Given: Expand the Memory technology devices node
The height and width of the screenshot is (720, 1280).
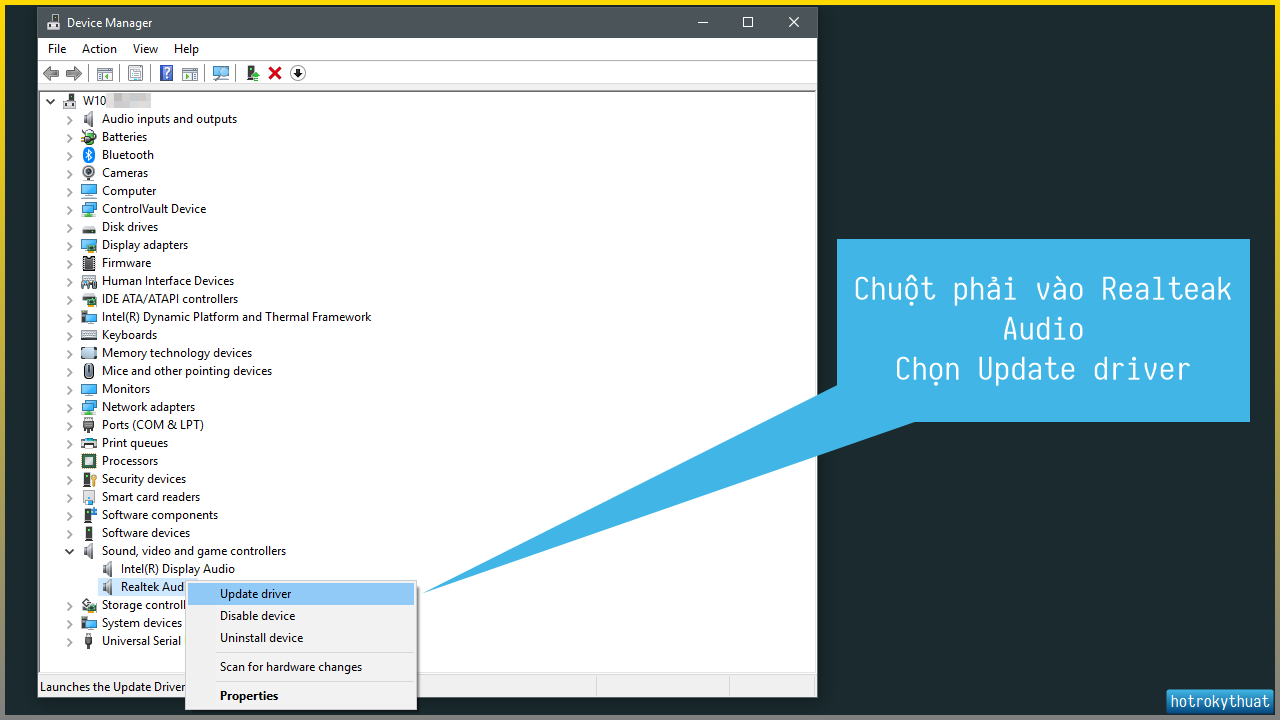Looking at the screenshot, I should pyautogui.click(x=70, y=353).
